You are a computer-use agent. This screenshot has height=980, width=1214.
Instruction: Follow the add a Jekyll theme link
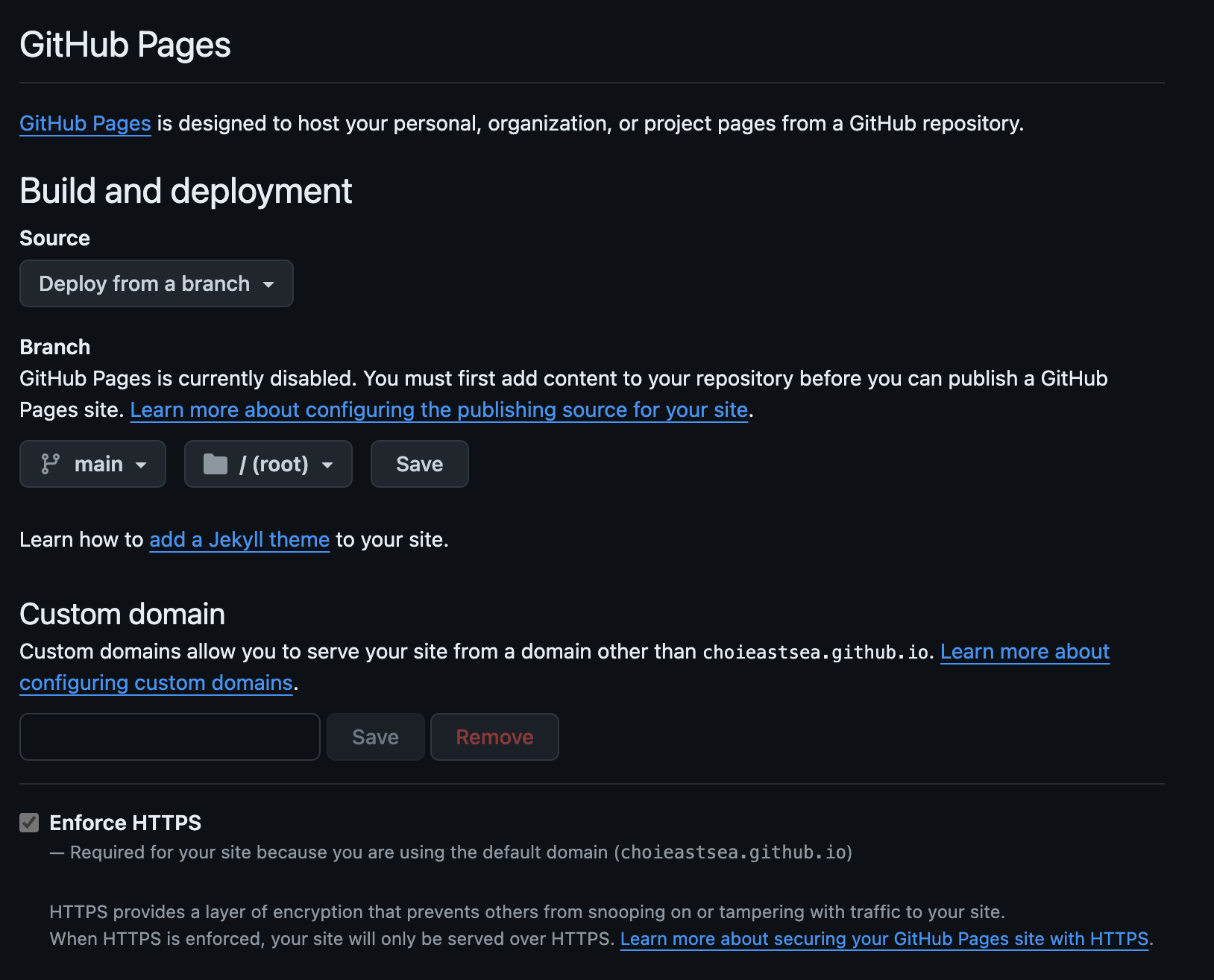[x=239, y=539]
